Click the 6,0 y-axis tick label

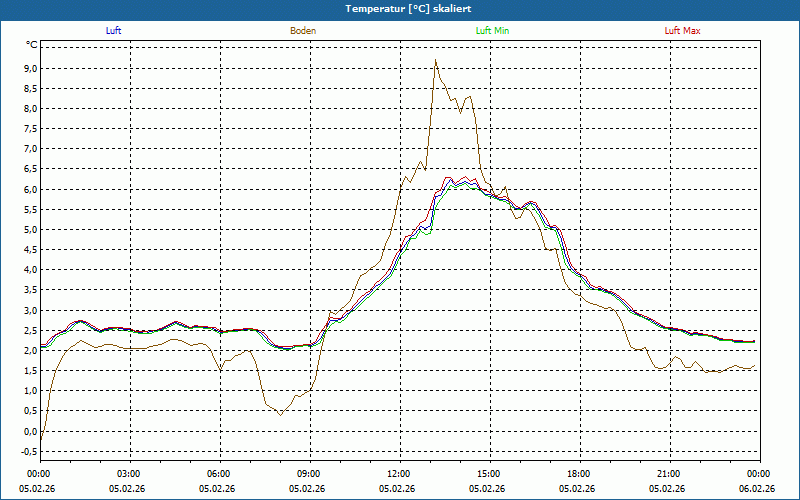coord(31,190)
